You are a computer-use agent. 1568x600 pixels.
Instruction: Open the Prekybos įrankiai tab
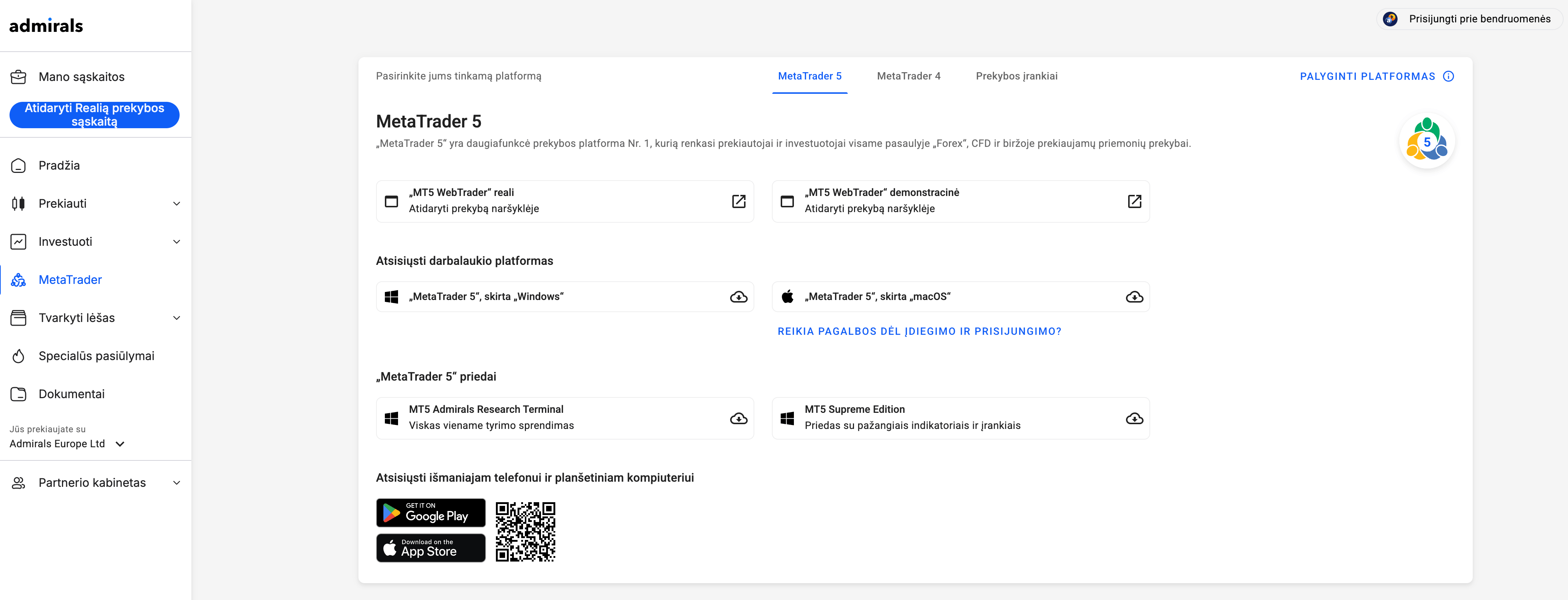pos(1016,76)
